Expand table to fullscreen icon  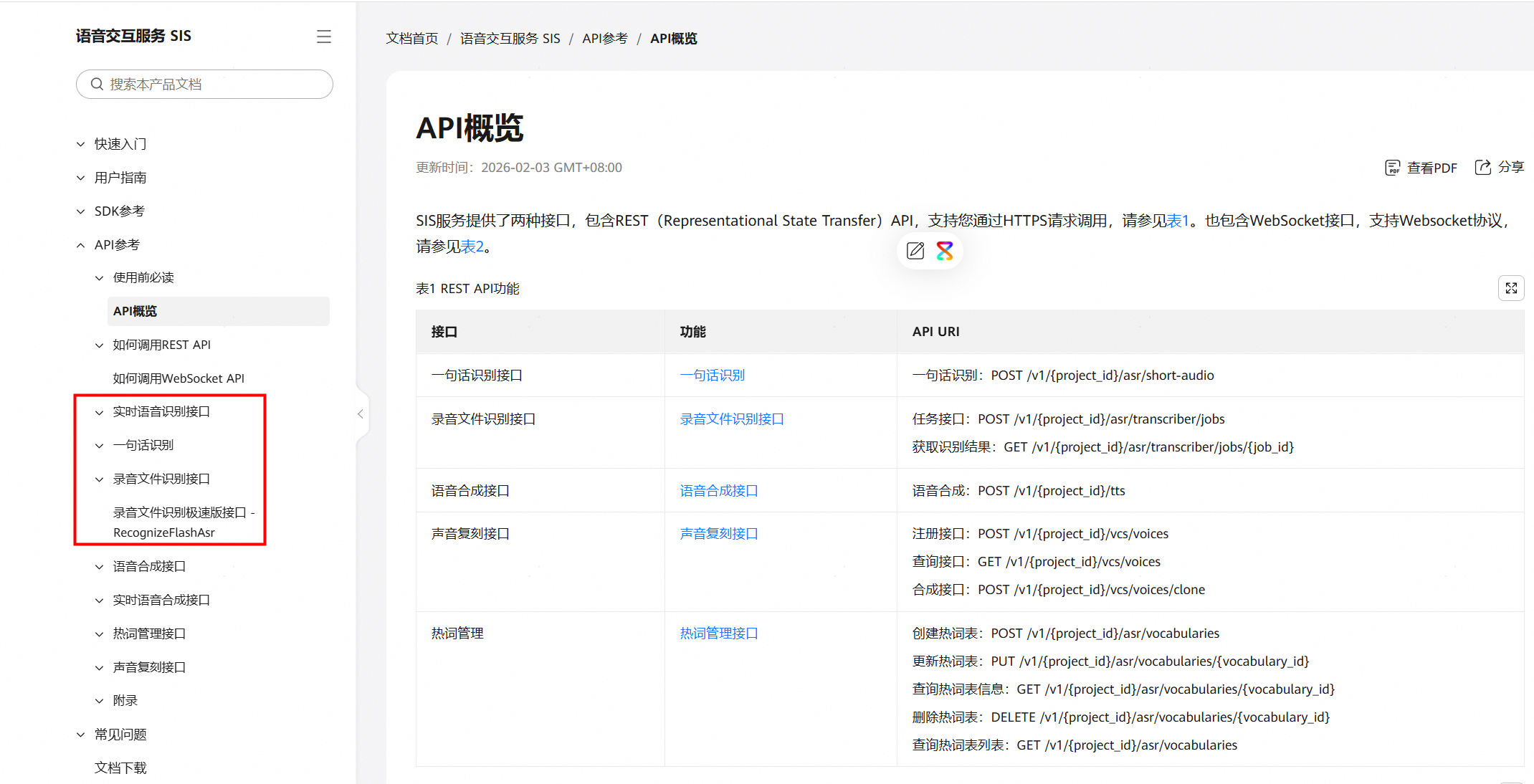[1511, 288]
